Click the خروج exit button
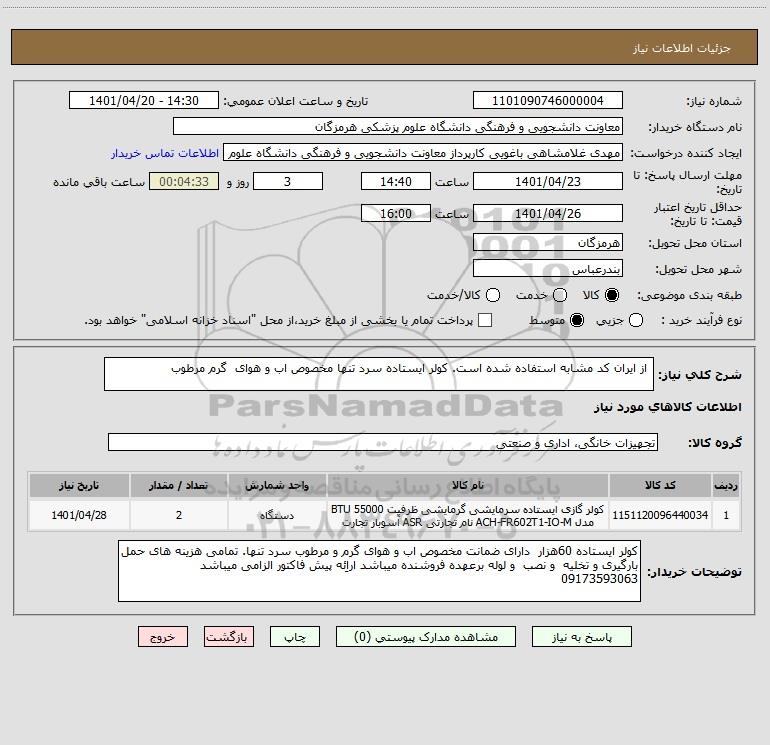This screenshot has width=770, height=745. point(163,637)
